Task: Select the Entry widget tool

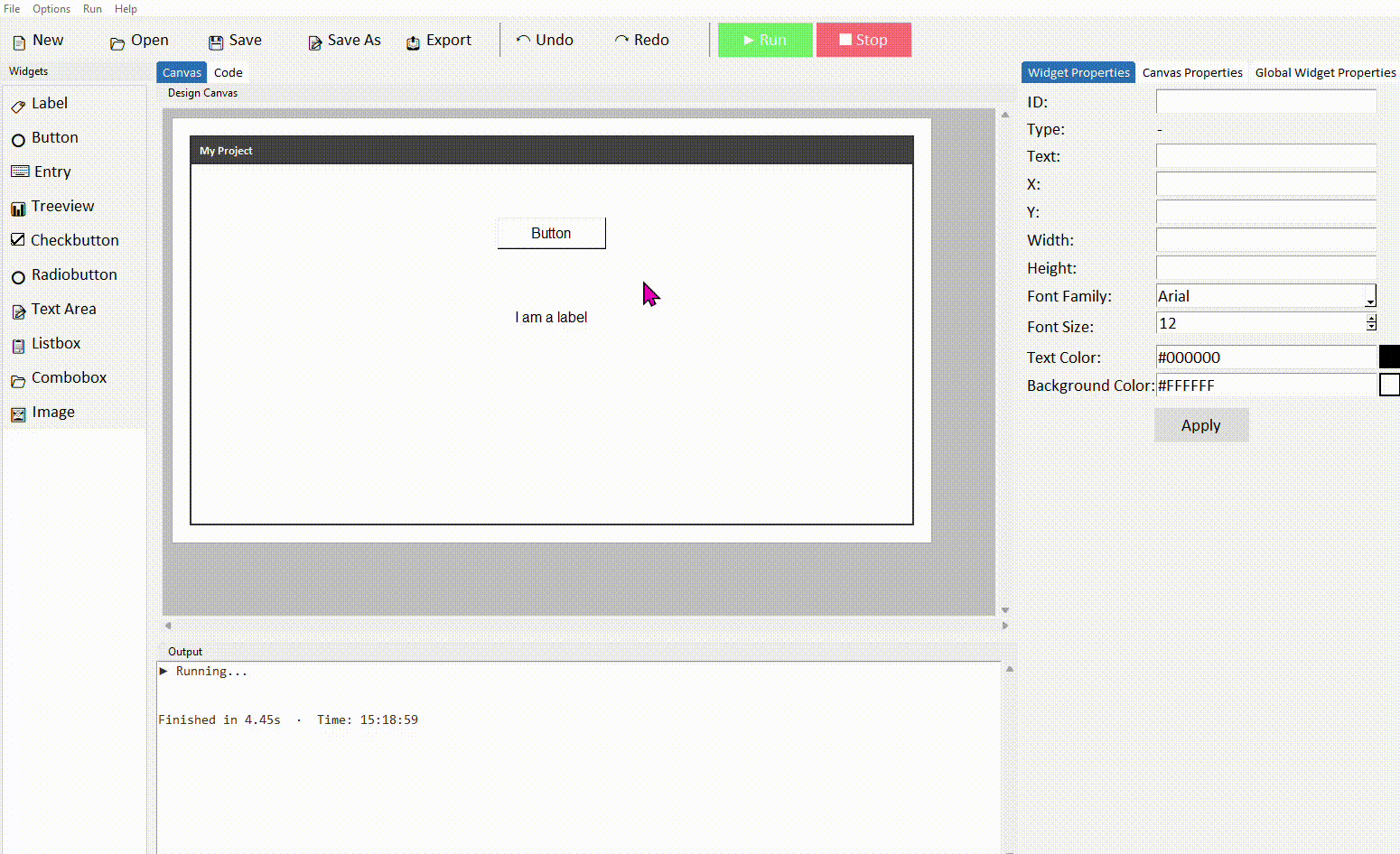Action: click(x=52, y=172)
